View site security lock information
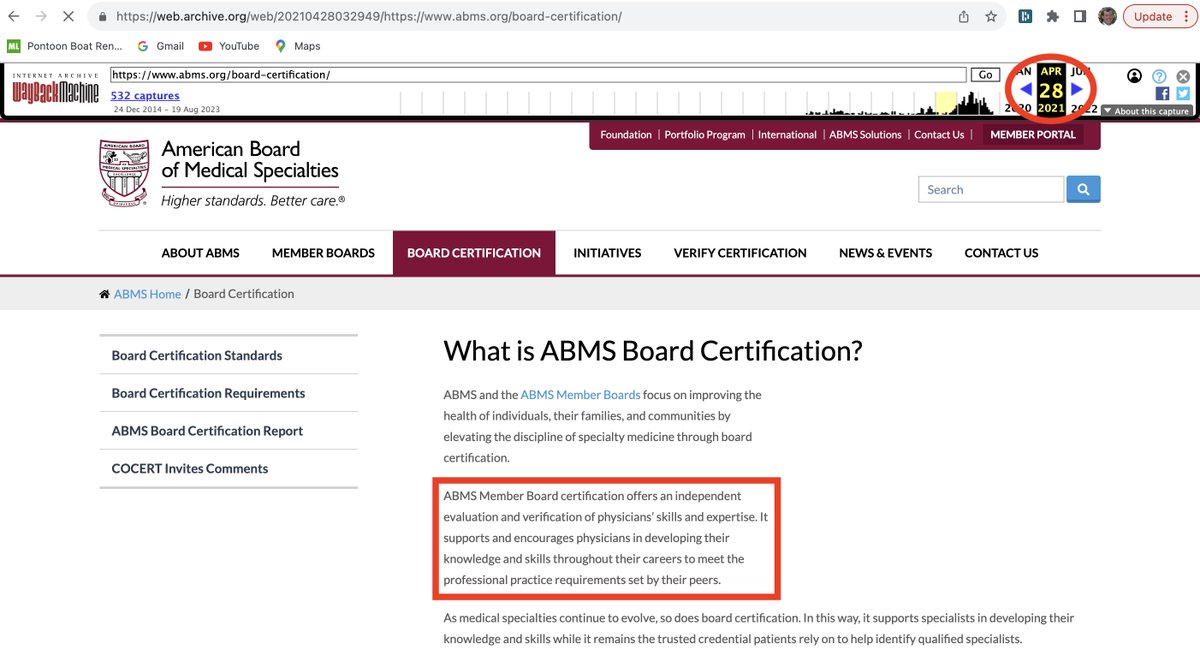 click(103, 17)
